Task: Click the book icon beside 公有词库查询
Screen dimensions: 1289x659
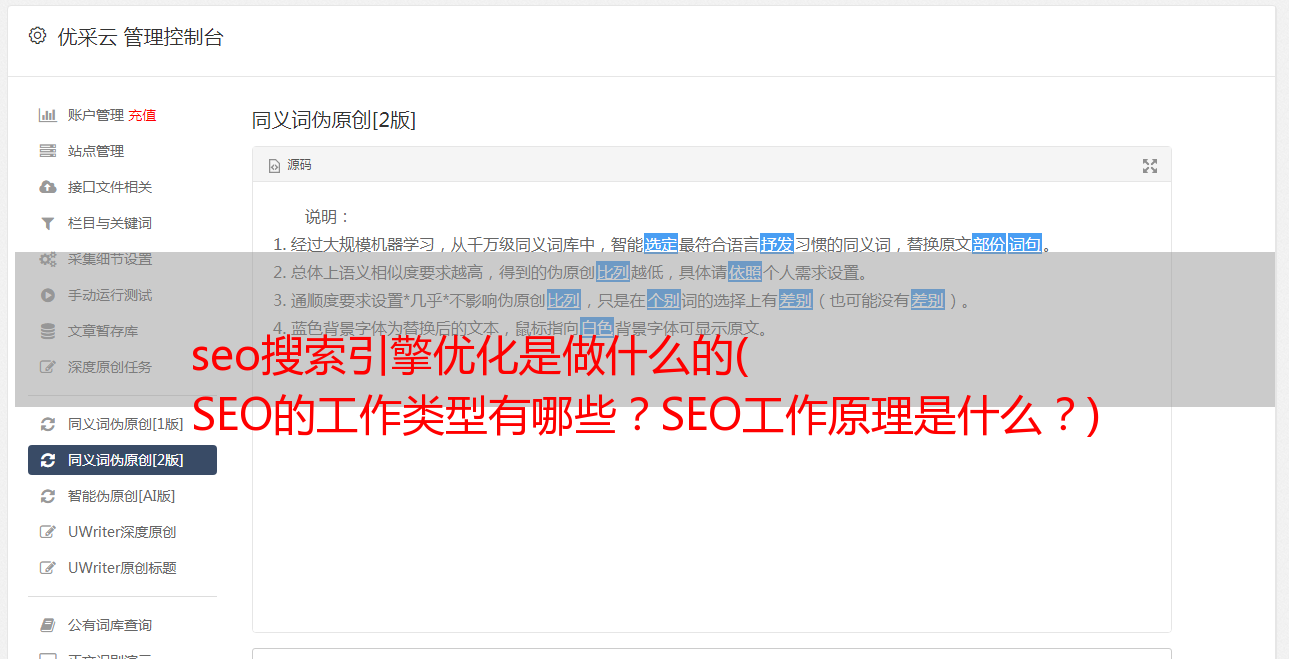Action: 47,625
